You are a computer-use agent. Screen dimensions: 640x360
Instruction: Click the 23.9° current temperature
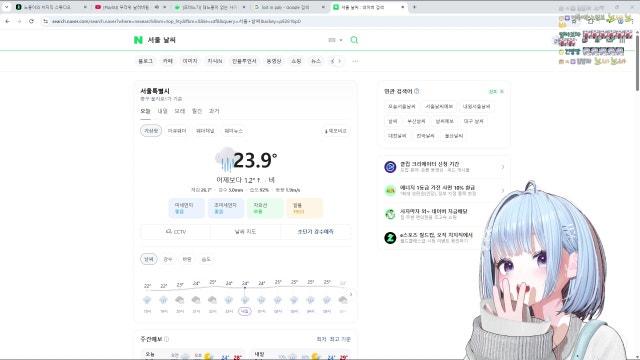click(255, 160)
